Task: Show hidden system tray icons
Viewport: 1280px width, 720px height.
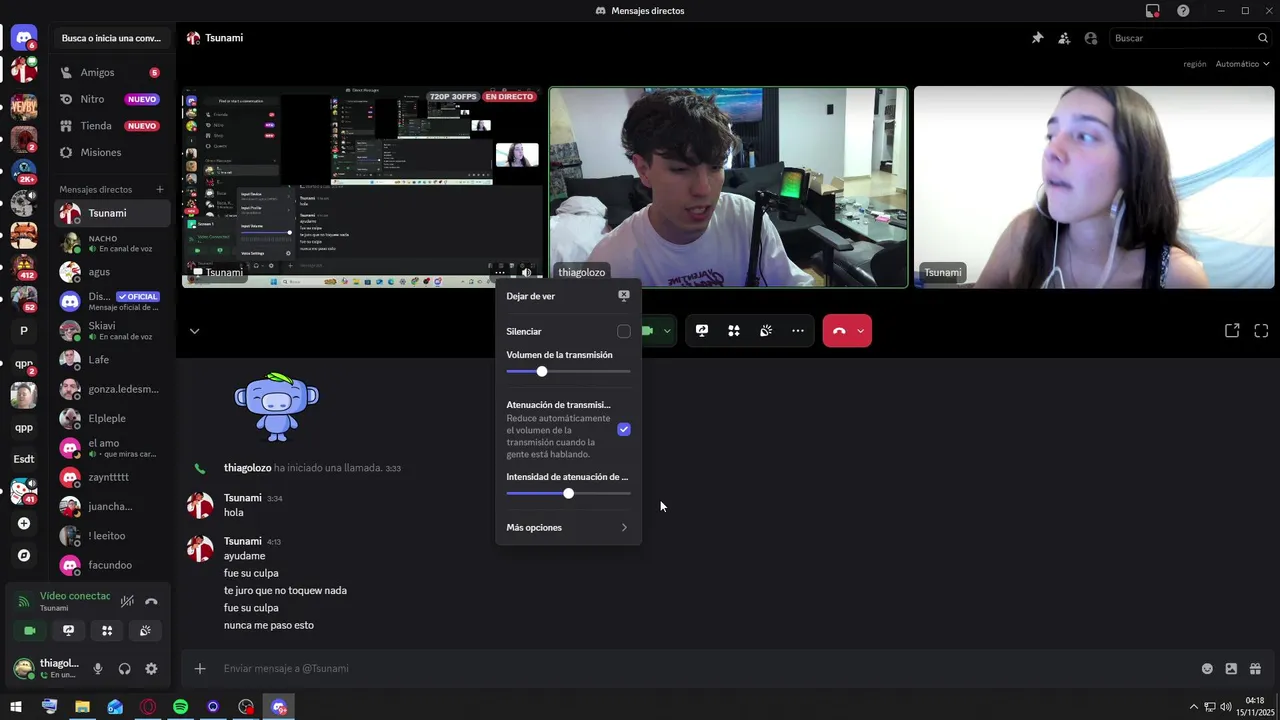Action: point(1193,707)
